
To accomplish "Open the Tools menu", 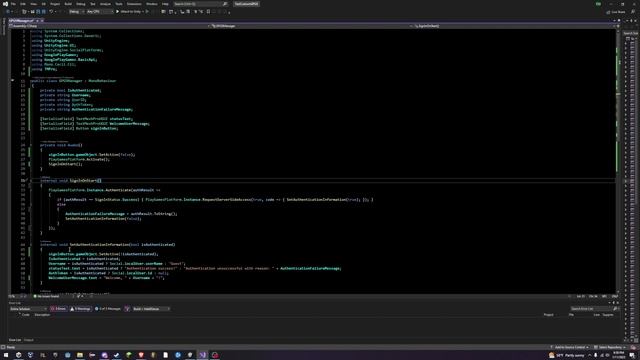I will 119,4.
